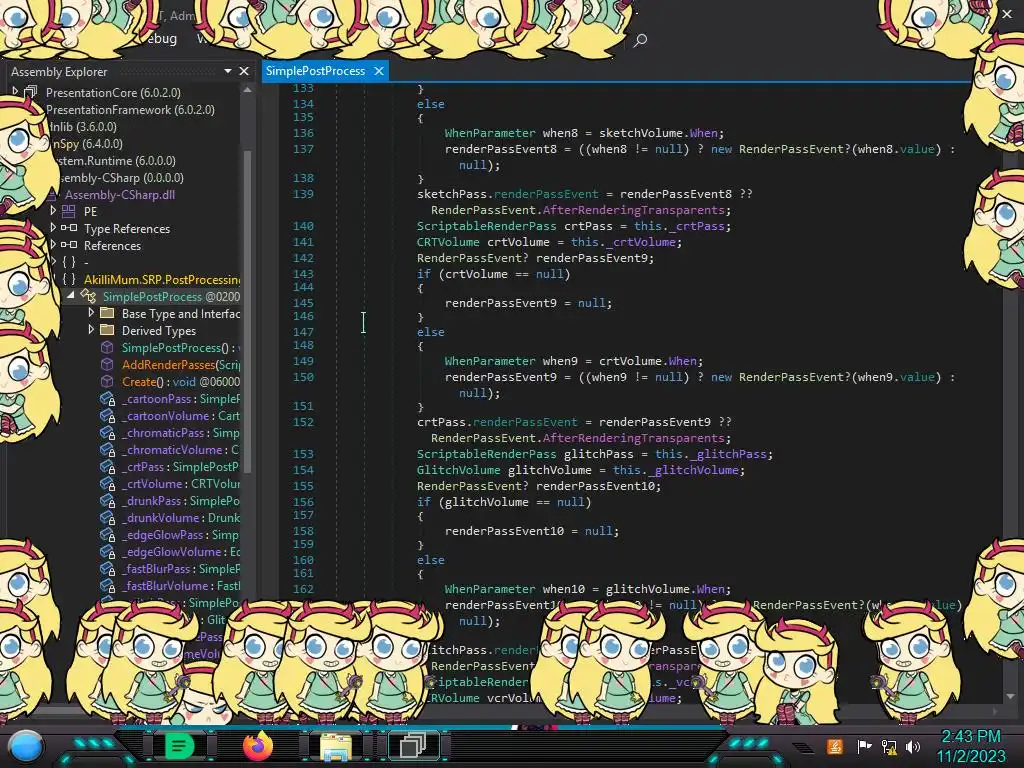This screenshot has height=768, width=1024.
Task: Click the Java tray icon
Action: tap(835, 746)
